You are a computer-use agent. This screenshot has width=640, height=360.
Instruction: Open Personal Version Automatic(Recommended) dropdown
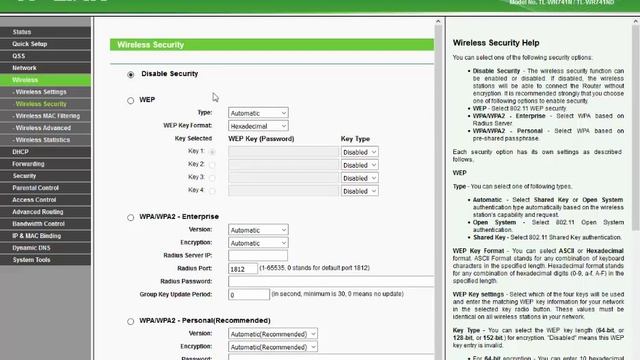pos(273,334)
